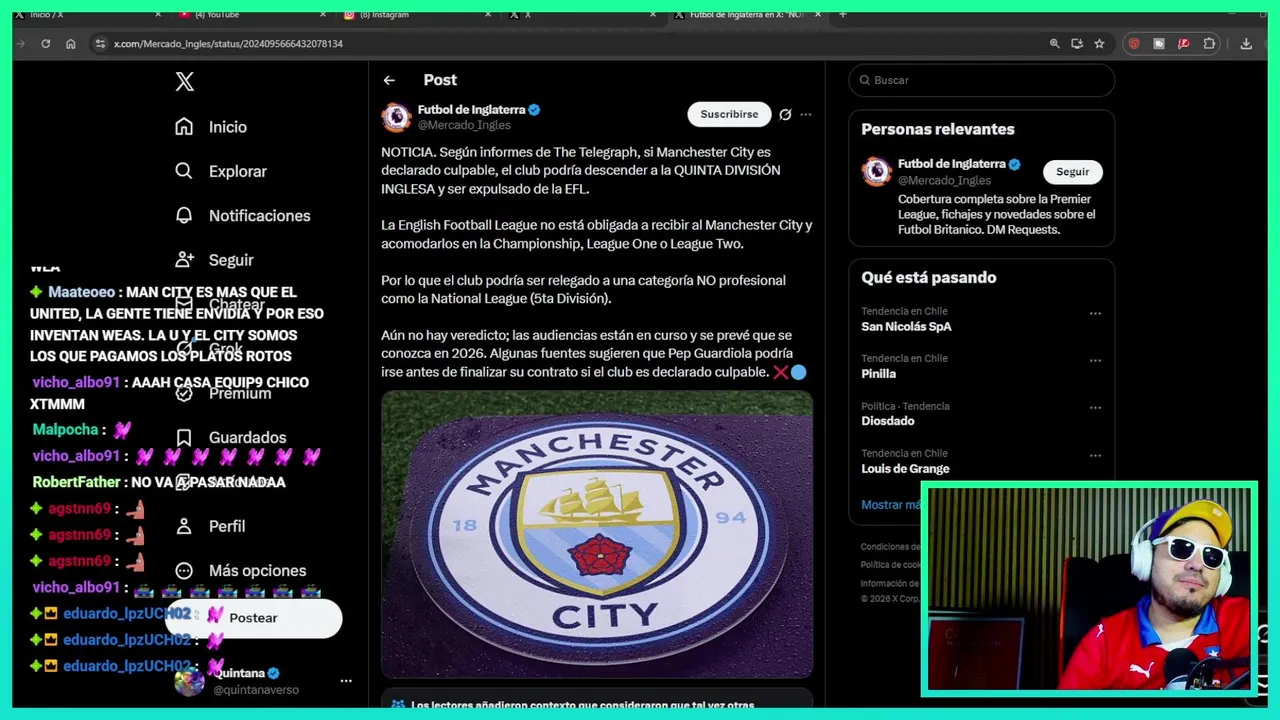The image size is (1280, 720).
Task: Open Pinilla trend
Action: 878,373
